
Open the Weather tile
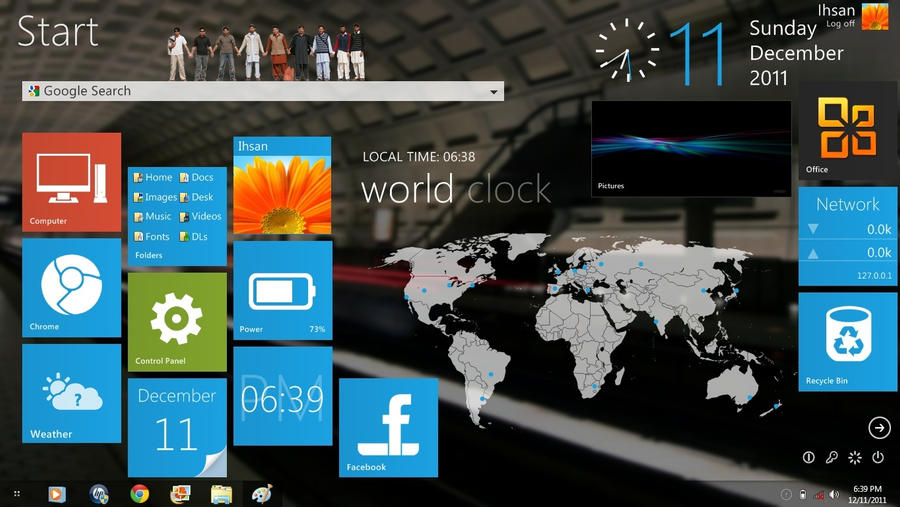tap(72, 393)
